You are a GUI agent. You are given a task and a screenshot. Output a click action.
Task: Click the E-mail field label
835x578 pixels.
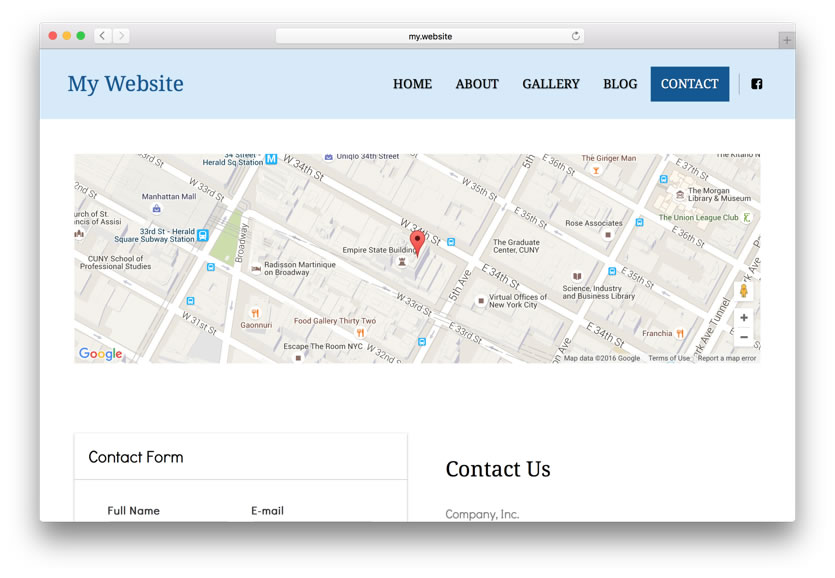[267, 510]
